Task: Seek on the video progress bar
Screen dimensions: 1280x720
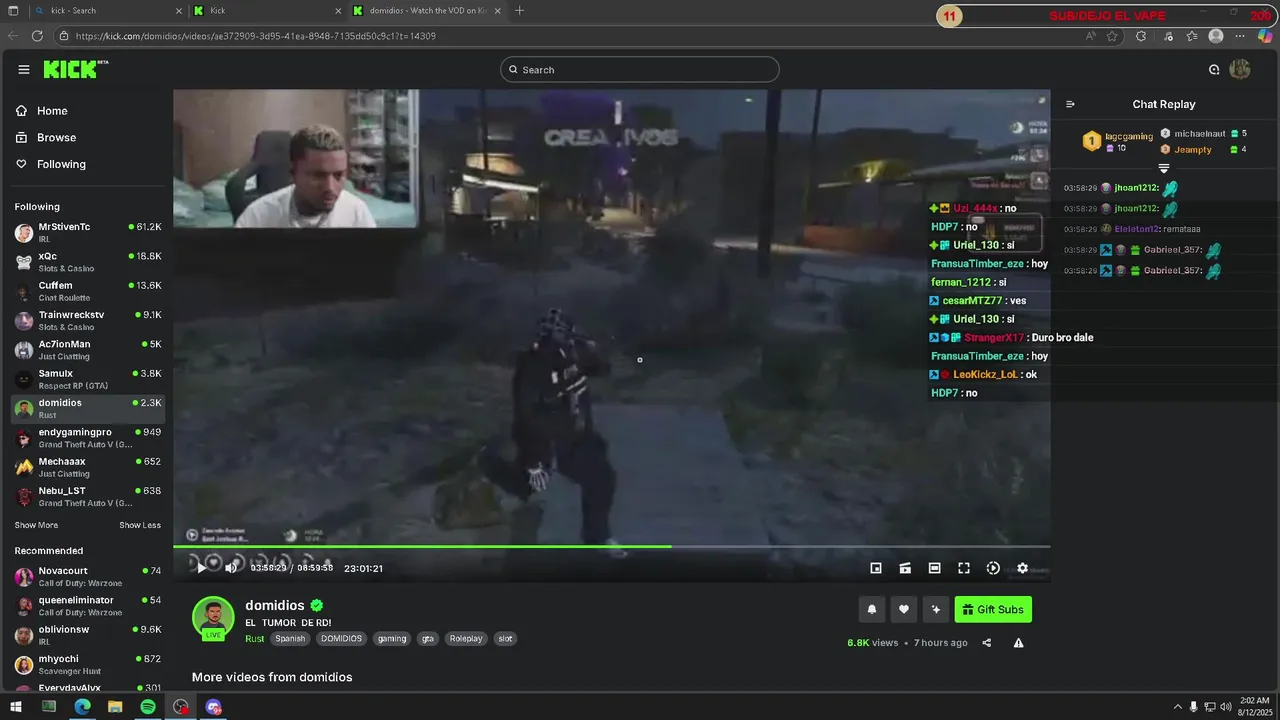Action: (611, 546)
